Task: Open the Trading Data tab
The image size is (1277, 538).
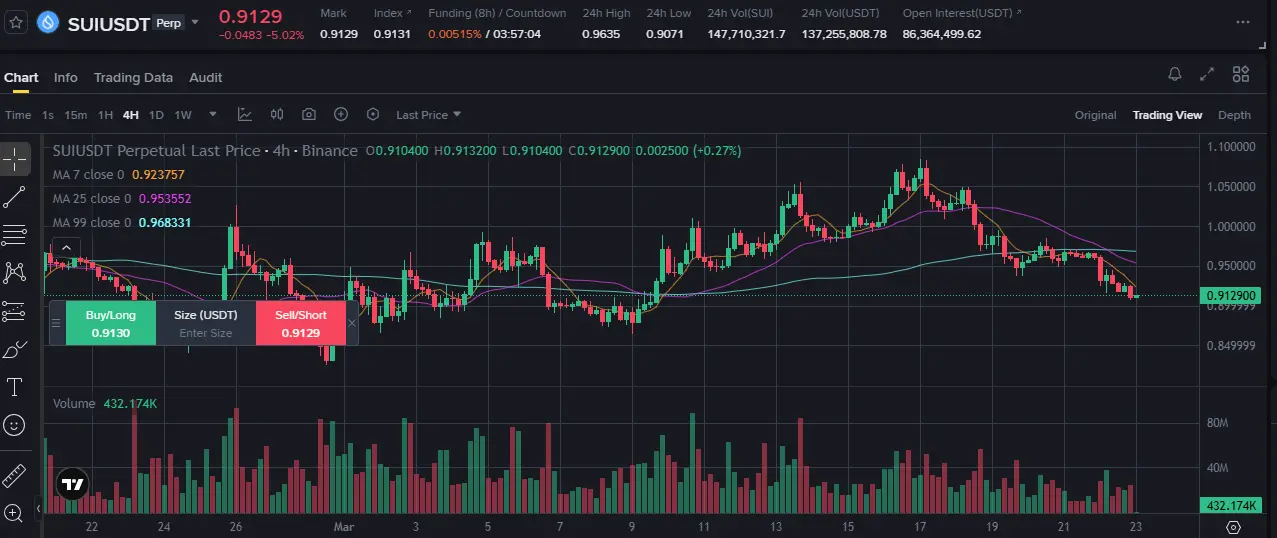Action: tap(133, 77)
